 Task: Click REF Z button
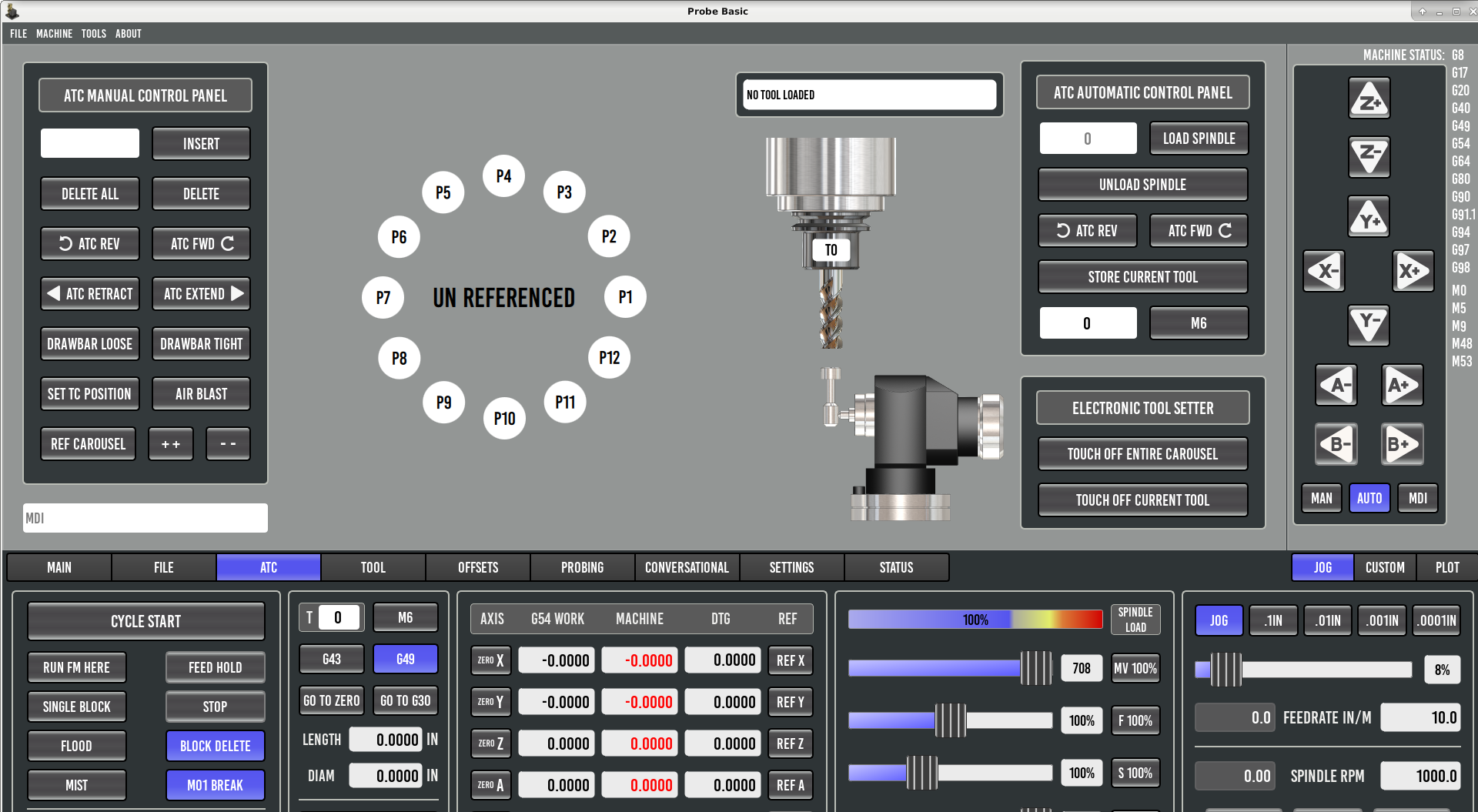[791, 743]
